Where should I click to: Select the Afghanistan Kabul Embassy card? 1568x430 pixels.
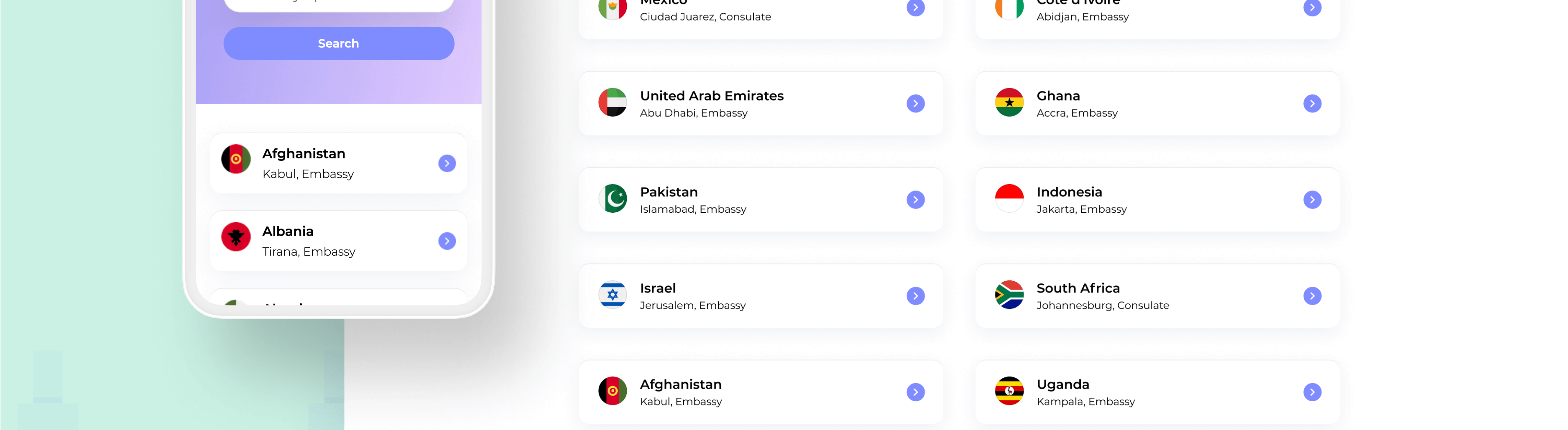click(761, 392)
